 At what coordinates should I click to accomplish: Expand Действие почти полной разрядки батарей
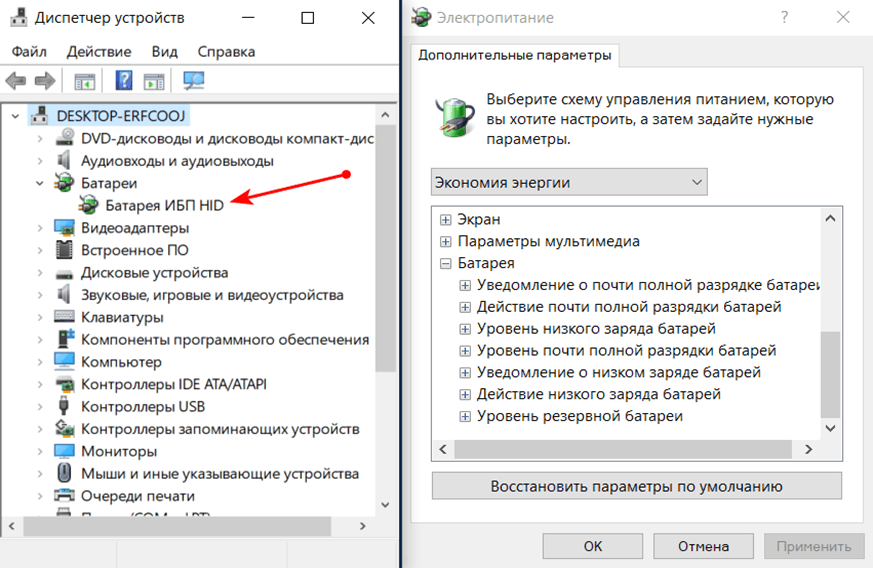[465, 307]
